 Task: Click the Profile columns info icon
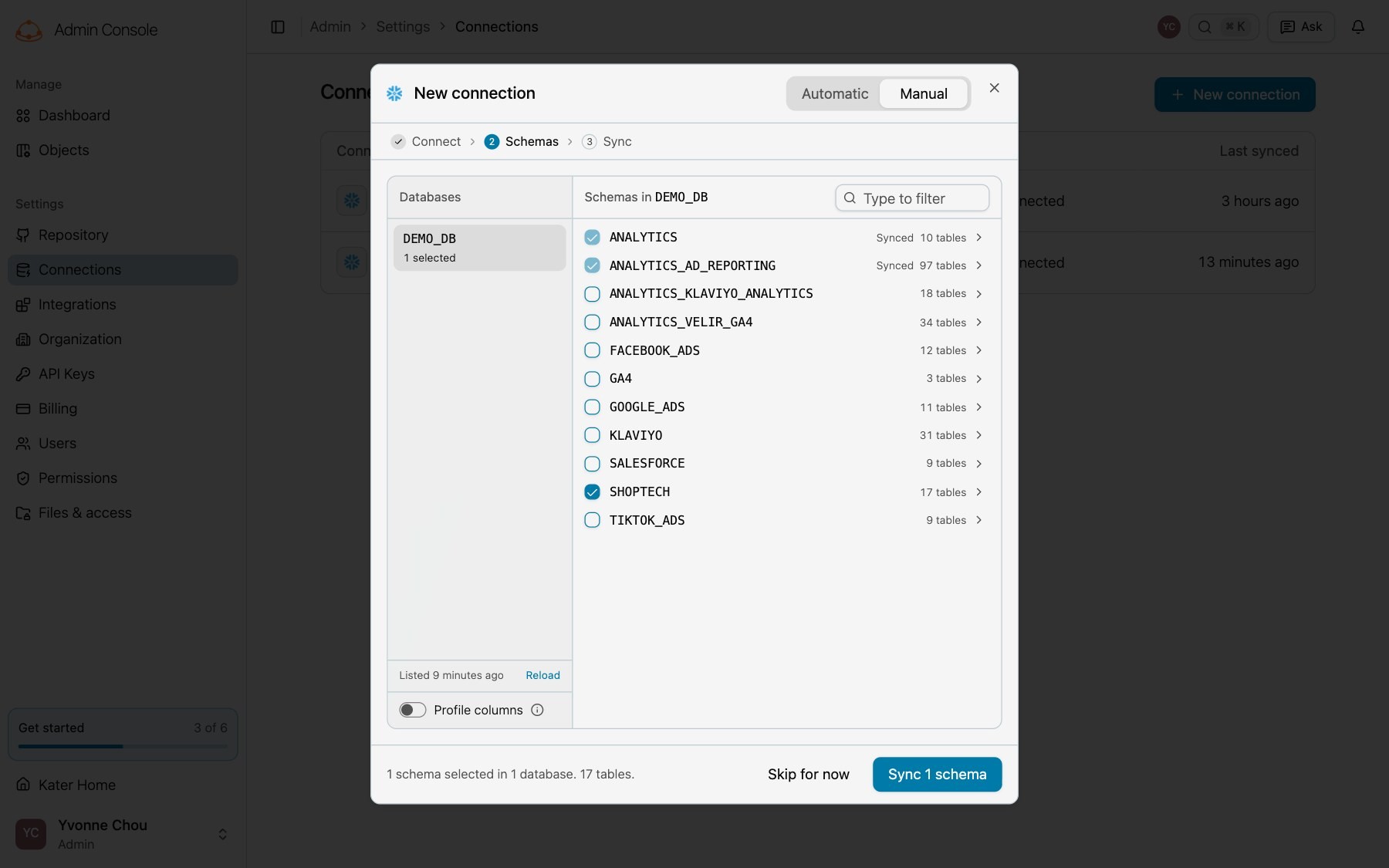pos(537,710)
